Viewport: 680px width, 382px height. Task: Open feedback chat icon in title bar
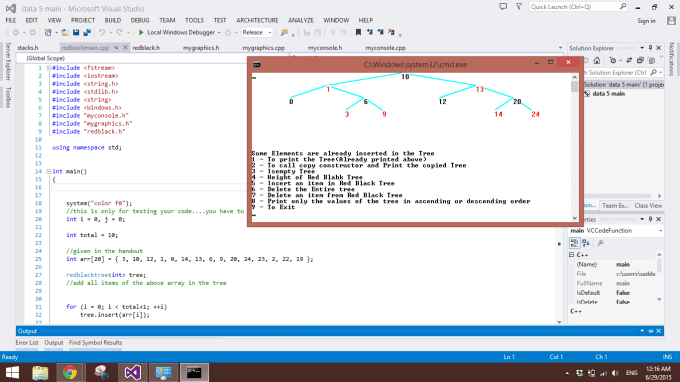point(503,7)
